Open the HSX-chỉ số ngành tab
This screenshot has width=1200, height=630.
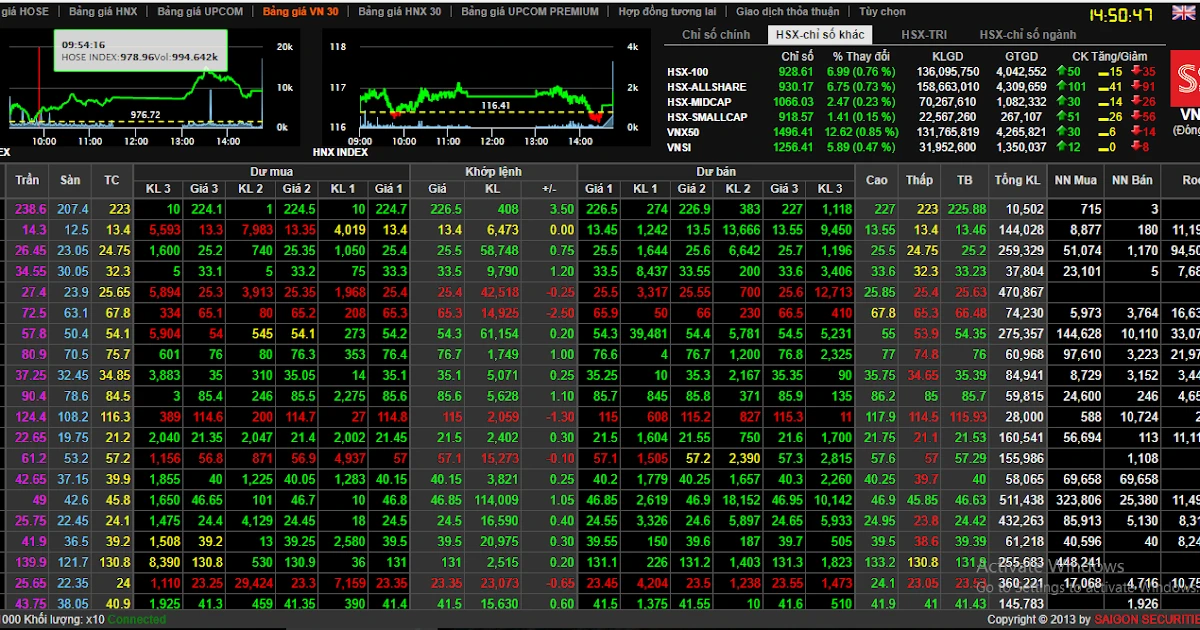pos(1028,34)
